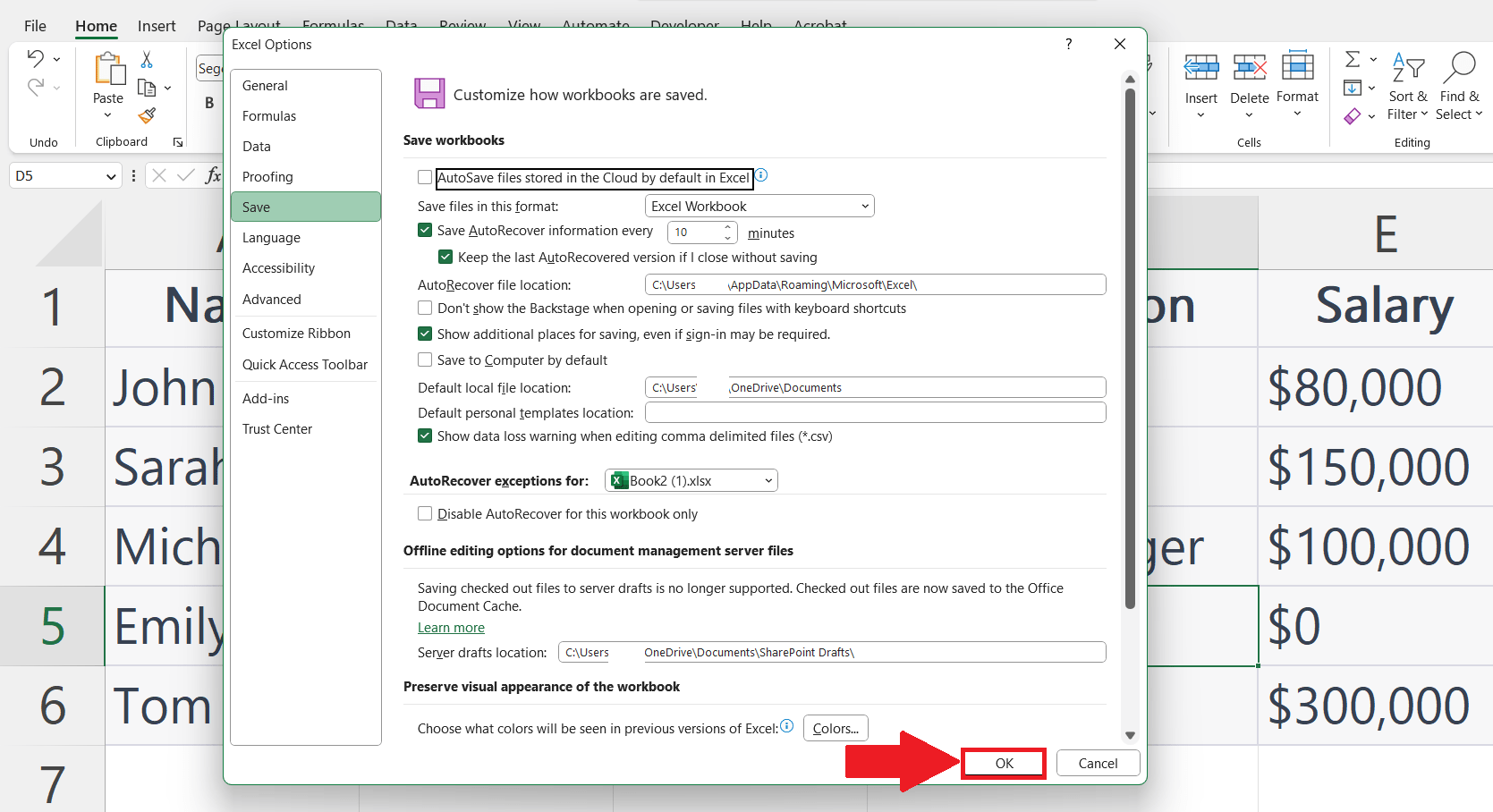Enable Save to Computer by default
Viewport: 1493px width, 812px height.
425,359
